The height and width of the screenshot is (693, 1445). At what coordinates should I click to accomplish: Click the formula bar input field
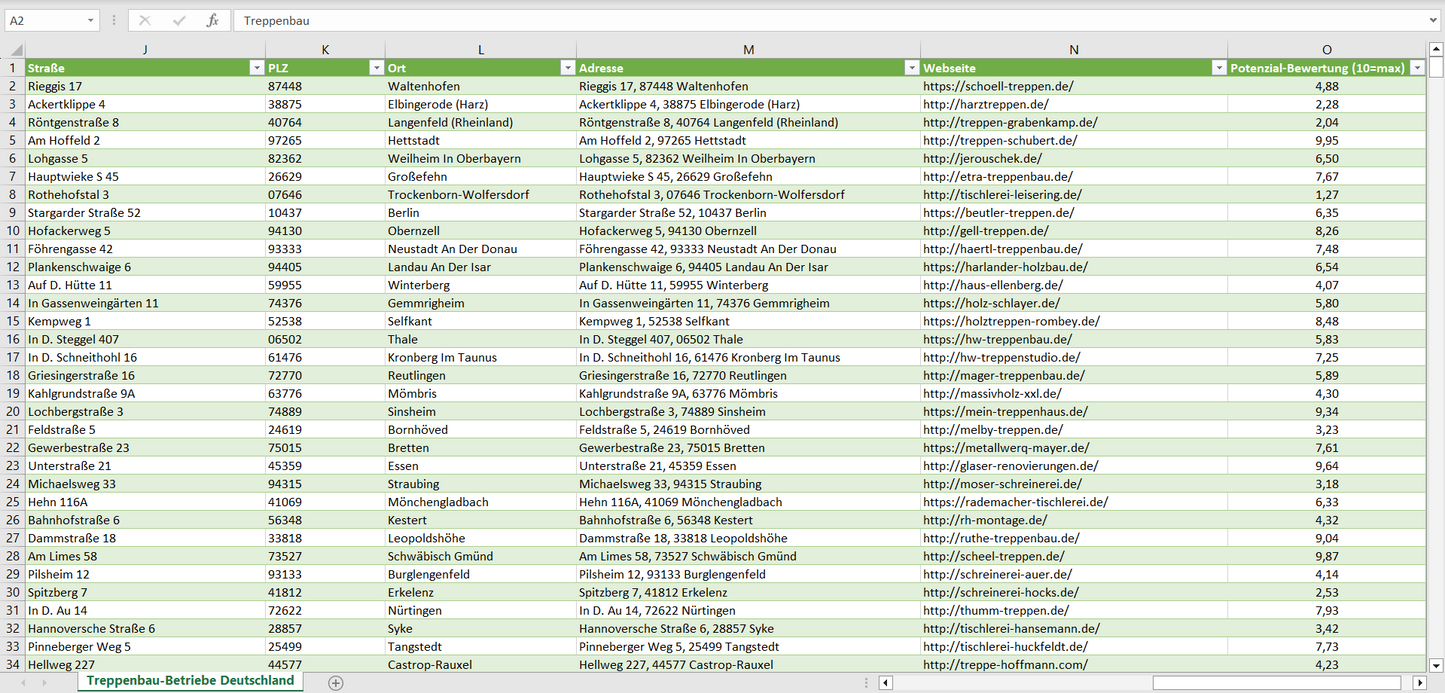tap(830, 20)
